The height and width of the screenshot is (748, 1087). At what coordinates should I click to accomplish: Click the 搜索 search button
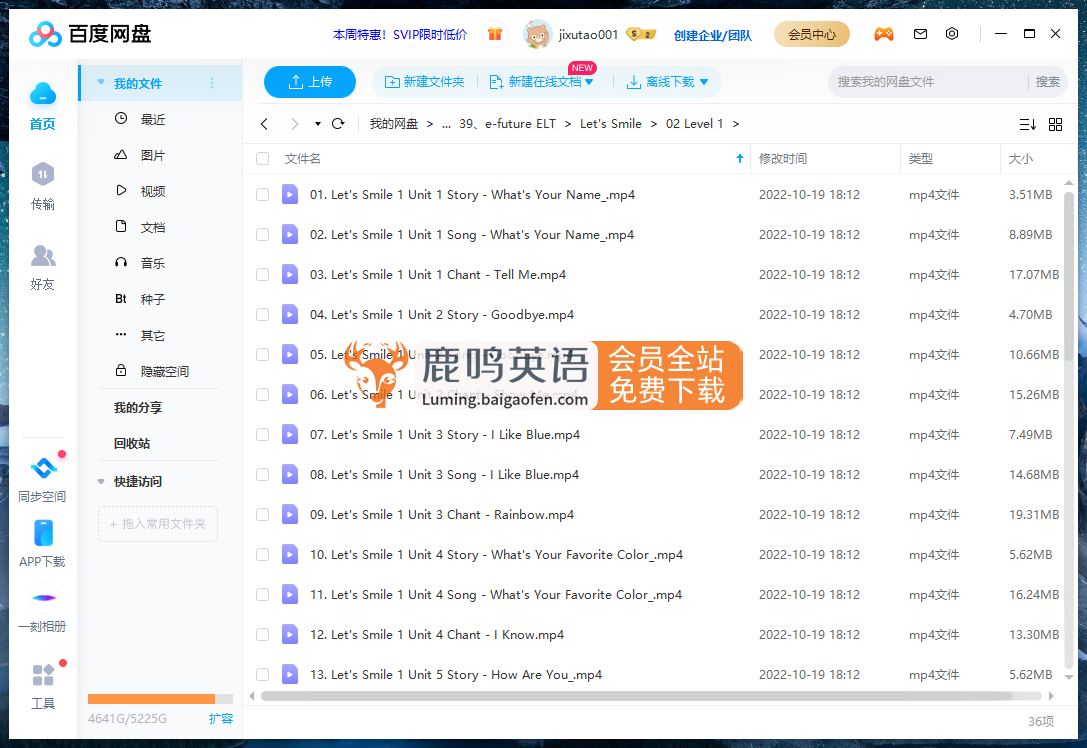click(1047, 82)
